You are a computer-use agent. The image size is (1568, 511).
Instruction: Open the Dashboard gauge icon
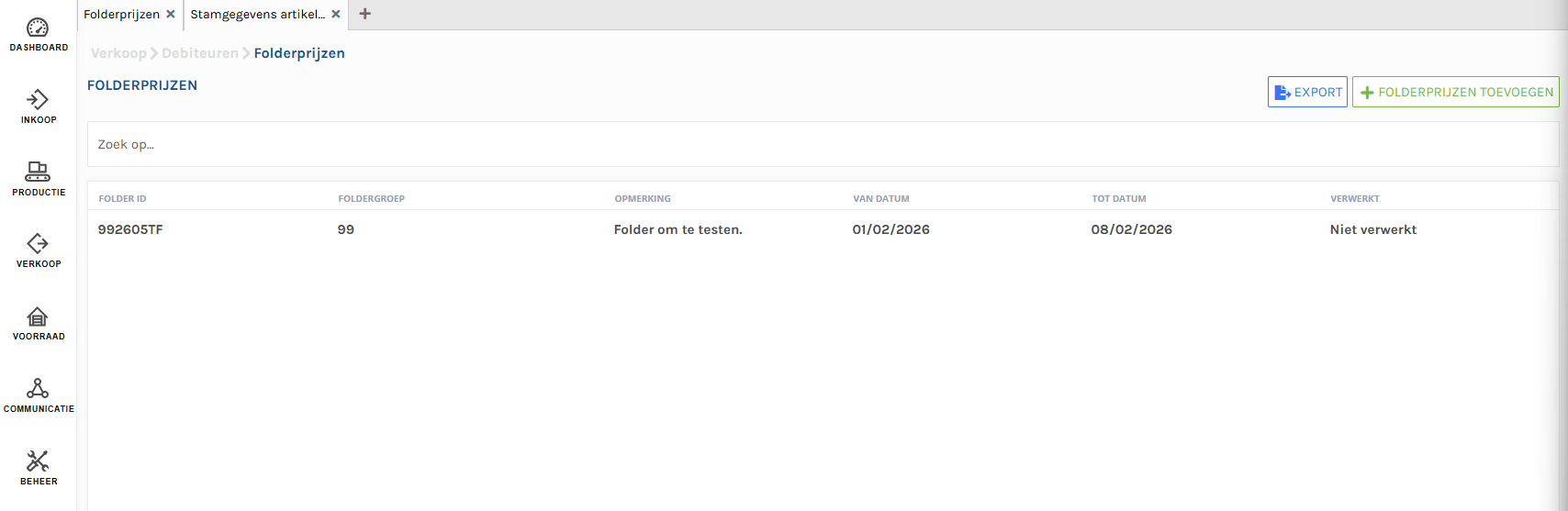38,28
